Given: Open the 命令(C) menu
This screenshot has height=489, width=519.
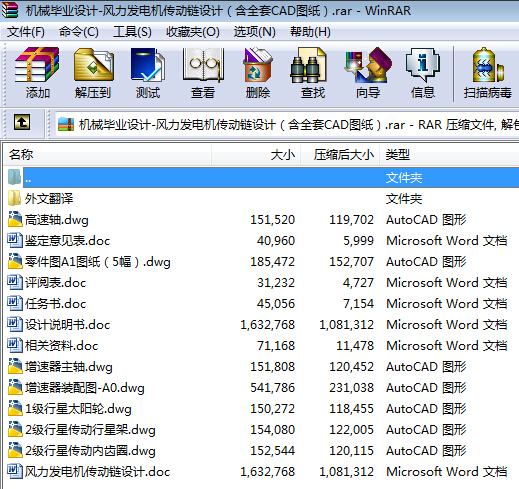Looking at the screenshot, I should (x=79, y=32).
